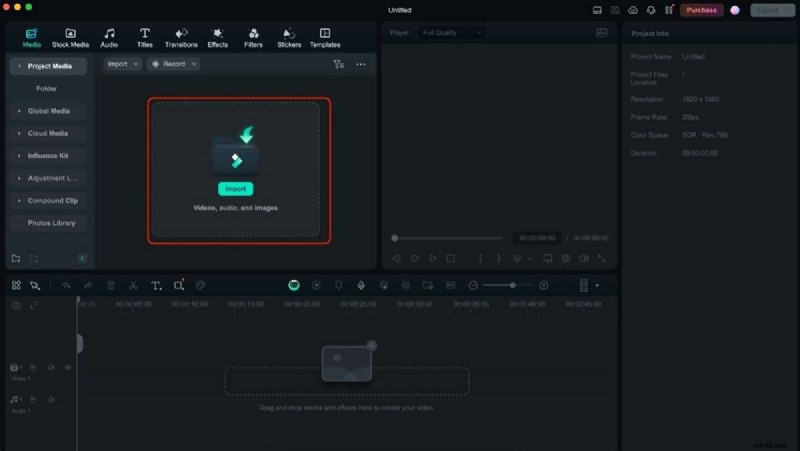Adjust player volume speaker icon

click(x=584, y=259)
